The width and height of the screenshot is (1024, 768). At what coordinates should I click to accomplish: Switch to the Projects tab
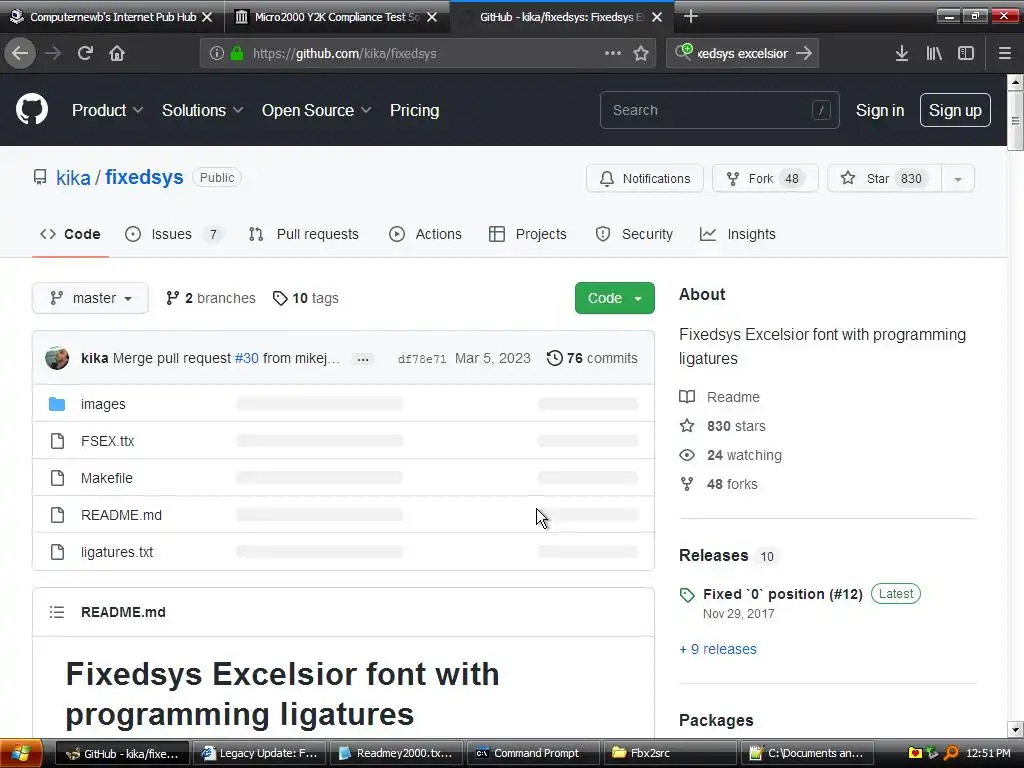tap(528, 234)
